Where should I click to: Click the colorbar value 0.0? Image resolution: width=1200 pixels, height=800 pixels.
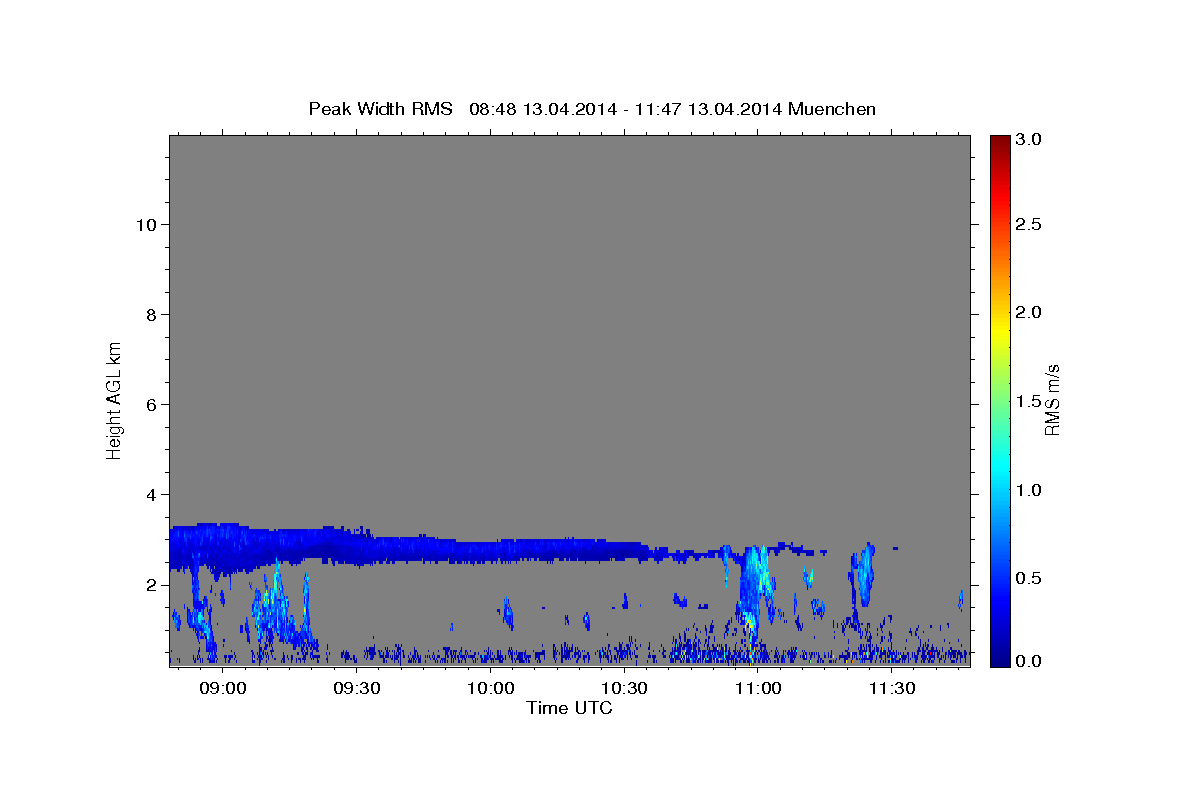(x=1029, y=661)
